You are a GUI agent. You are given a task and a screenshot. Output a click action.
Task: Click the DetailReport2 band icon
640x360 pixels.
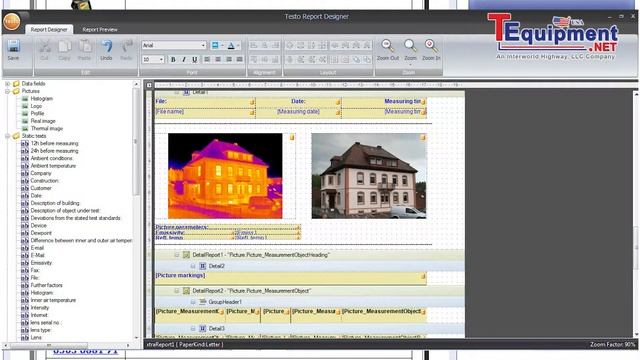click(186, 291)
